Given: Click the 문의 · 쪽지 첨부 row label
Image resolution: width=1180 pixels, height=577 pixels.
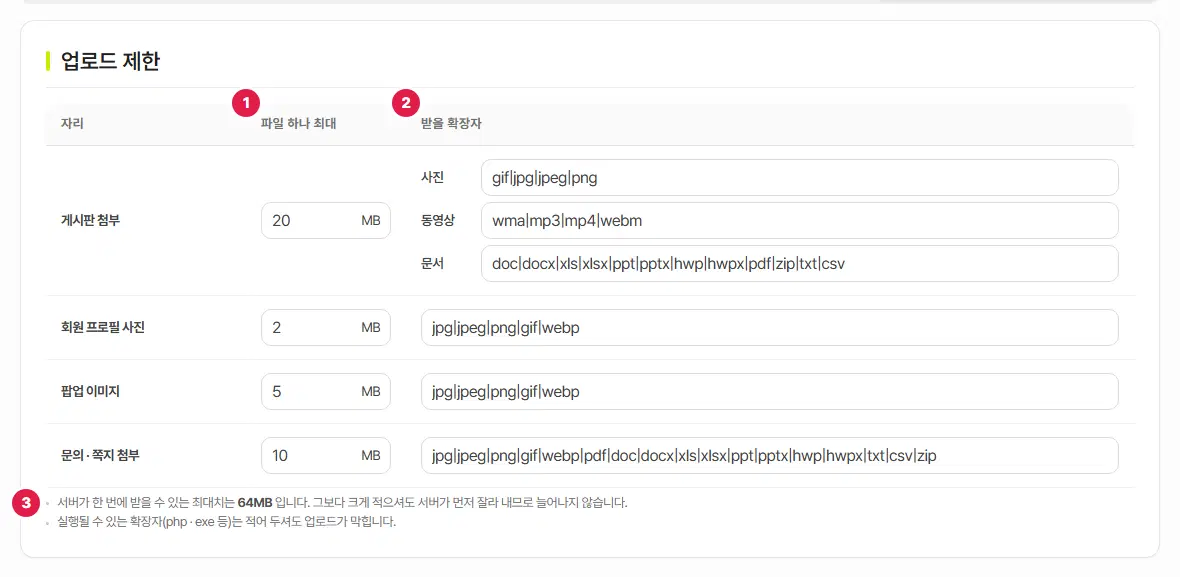Looking at the screenshot, I should (x=100, y=455).
